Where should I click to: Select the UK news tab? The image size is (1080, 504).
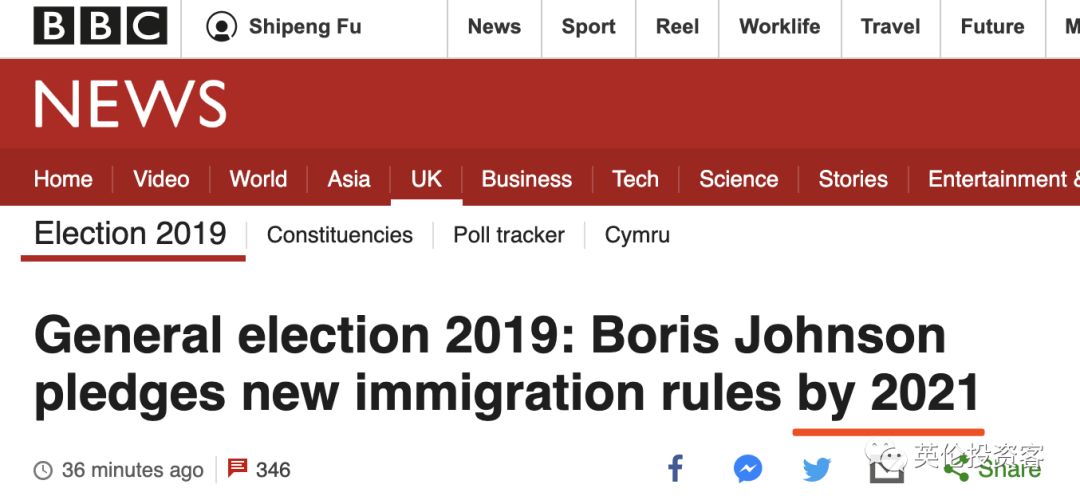(x=426, y=179)
